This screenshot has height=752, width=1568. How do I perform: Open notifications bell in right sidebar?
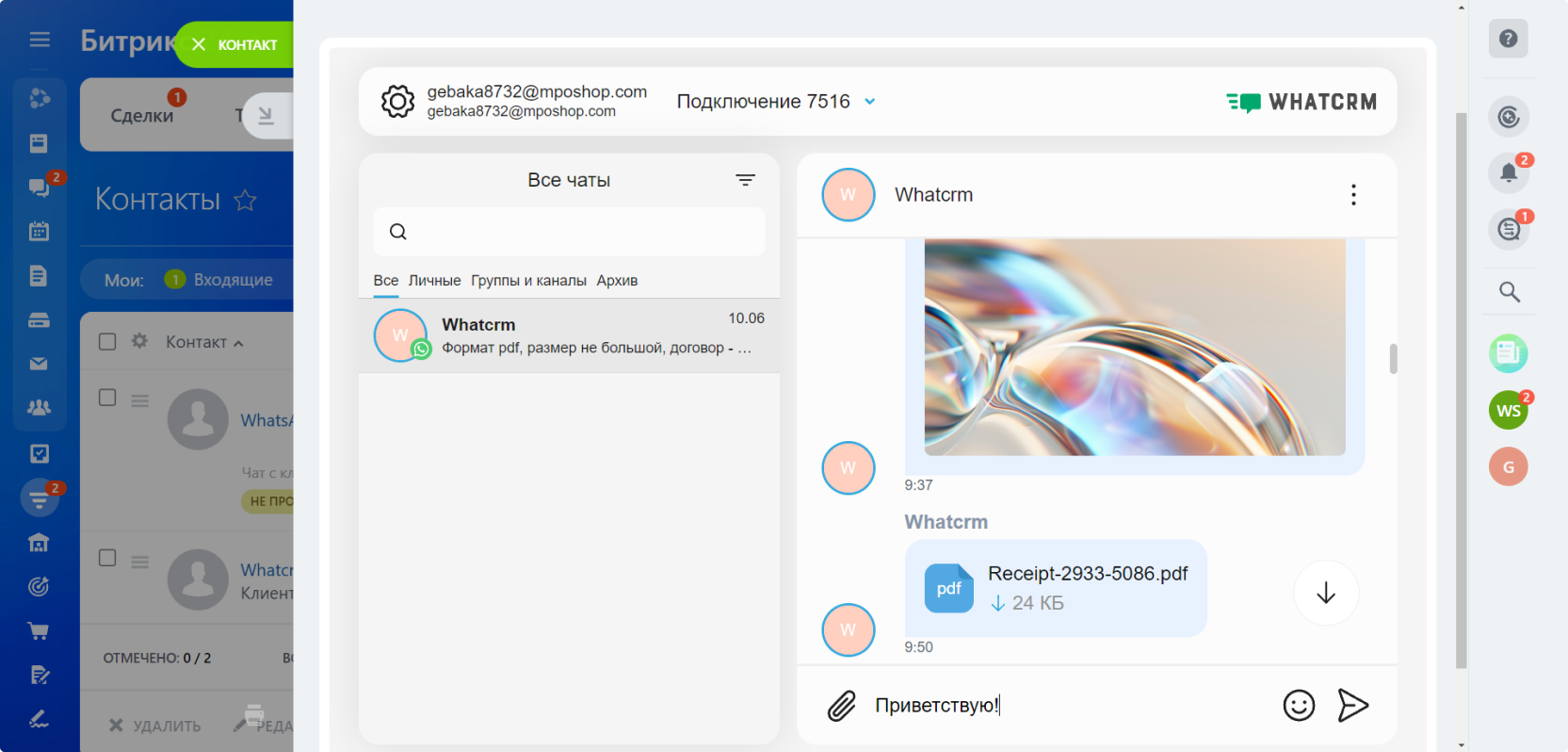point(1509,172)
